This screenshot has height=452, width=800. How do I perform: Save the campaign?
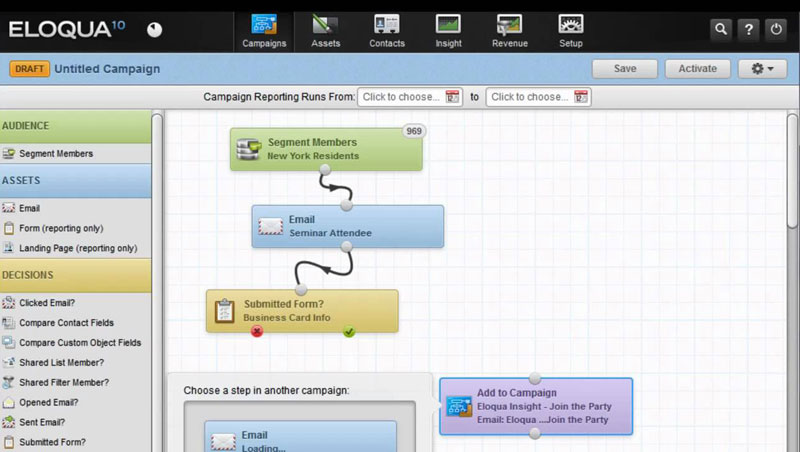tap(625, 68)
